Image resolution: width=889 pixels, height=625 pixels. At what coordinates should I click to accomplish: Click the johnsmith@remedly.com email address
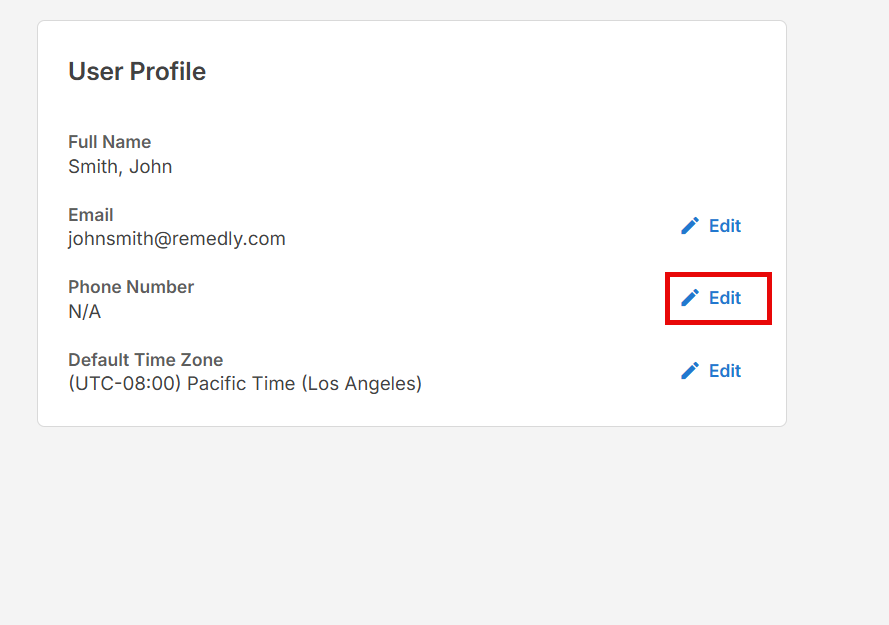coord(177,239)
